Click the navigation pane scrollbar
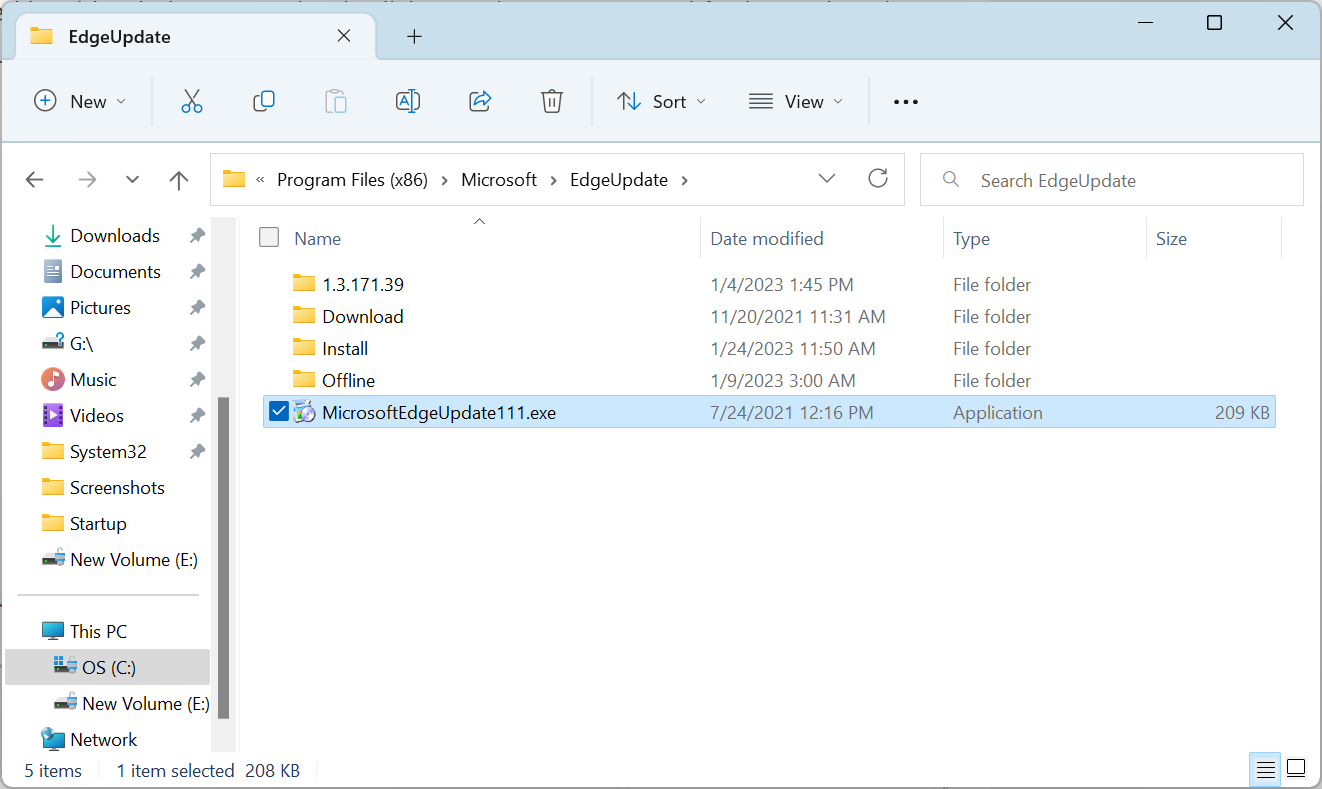The image size is (1322, 789). point(224,557)
